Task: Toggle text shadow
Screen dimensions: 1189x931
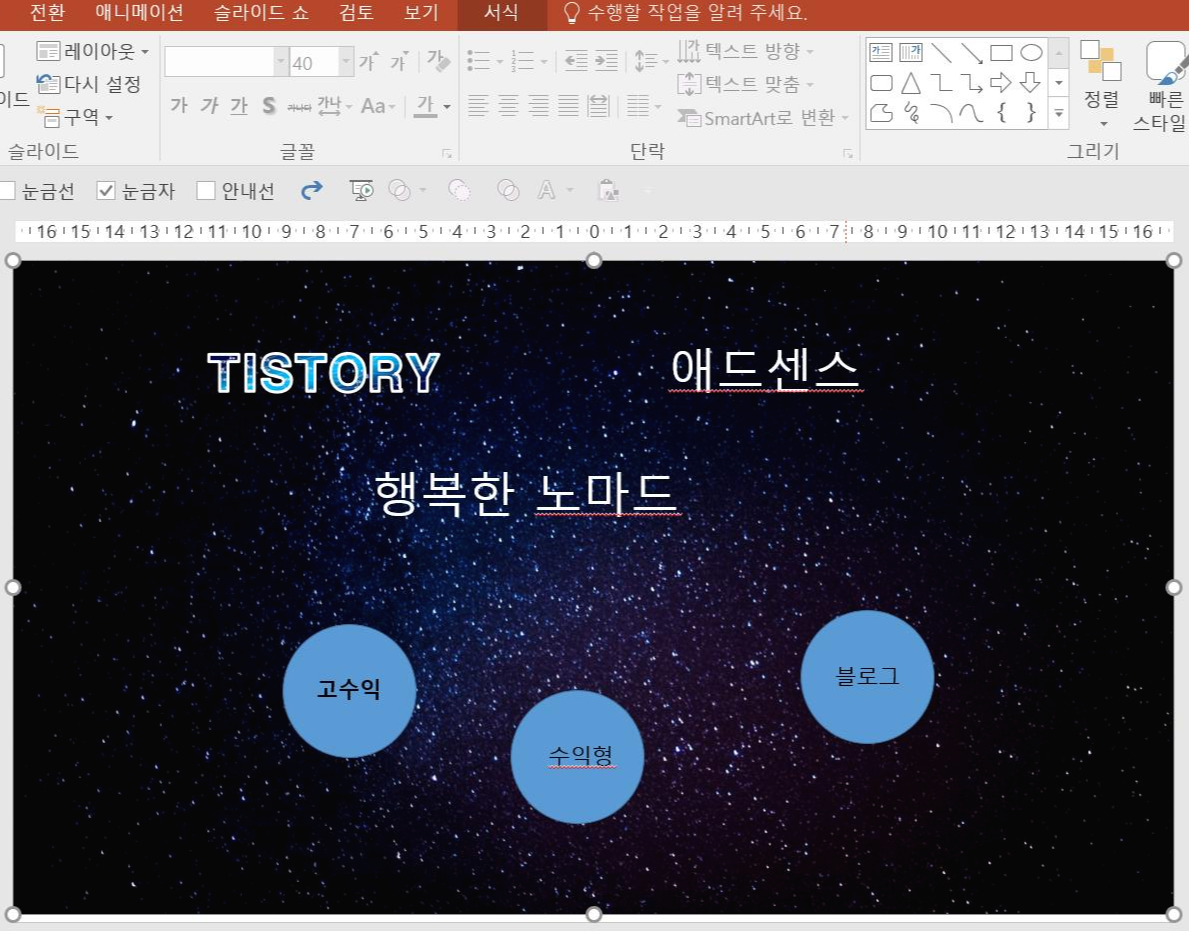Action: pos(268,105)
